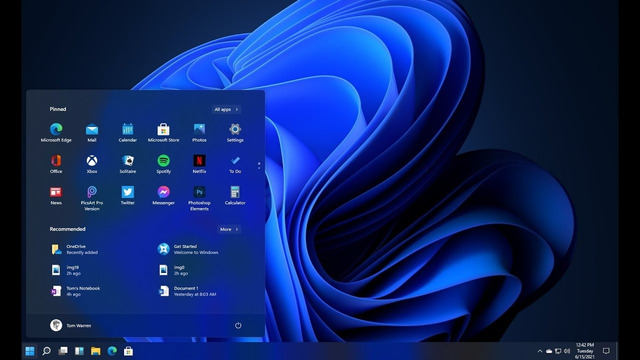Launch Microsoft Edge from the taskbar

112,351
